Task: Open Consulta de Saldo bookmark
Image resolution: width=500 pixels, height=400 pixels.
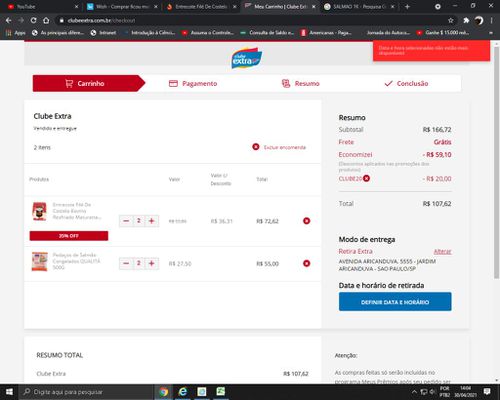Action: pyautogui.click(x=267, y=33)
